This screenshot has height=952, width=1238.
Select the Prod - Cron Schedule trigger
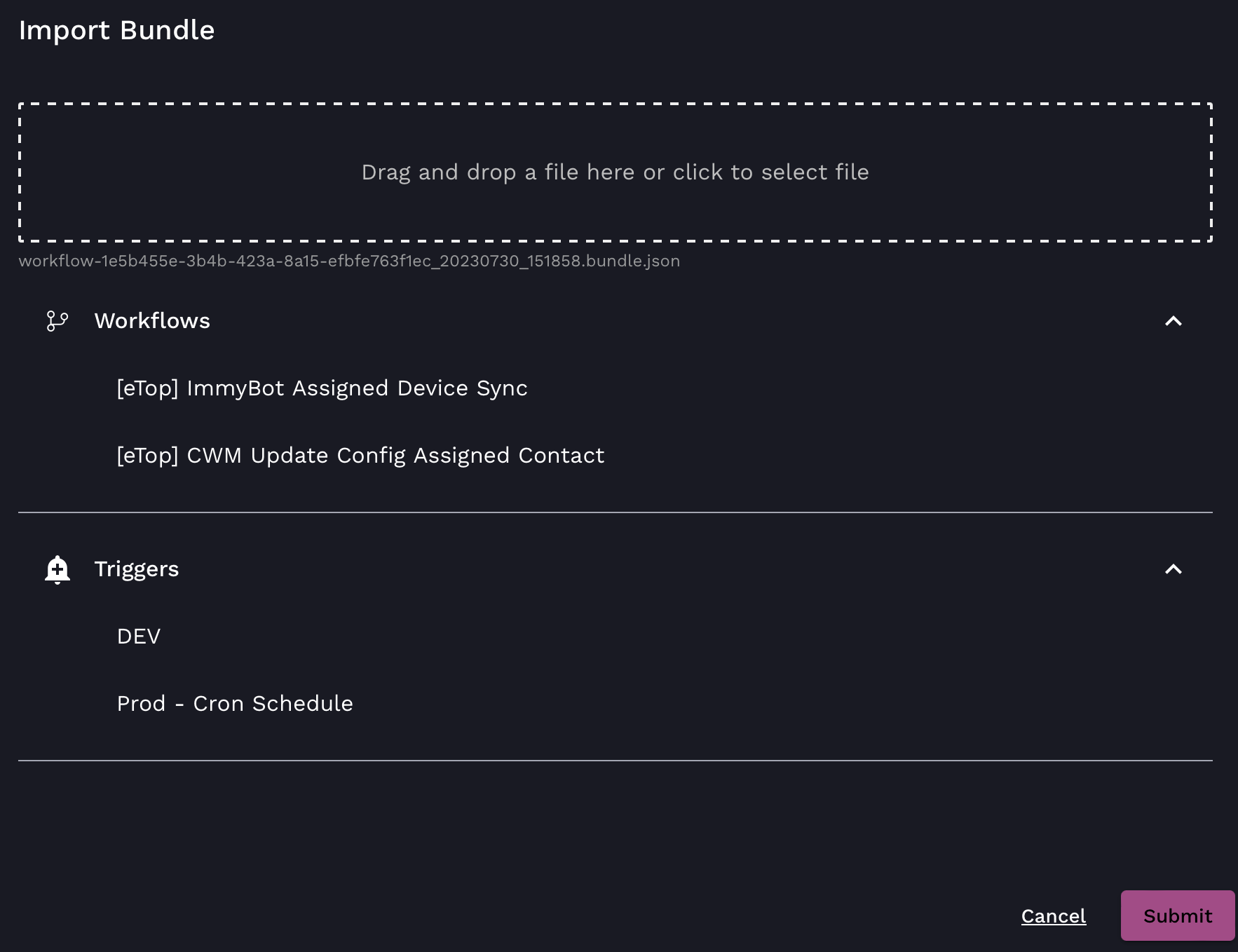pos(235,703)
